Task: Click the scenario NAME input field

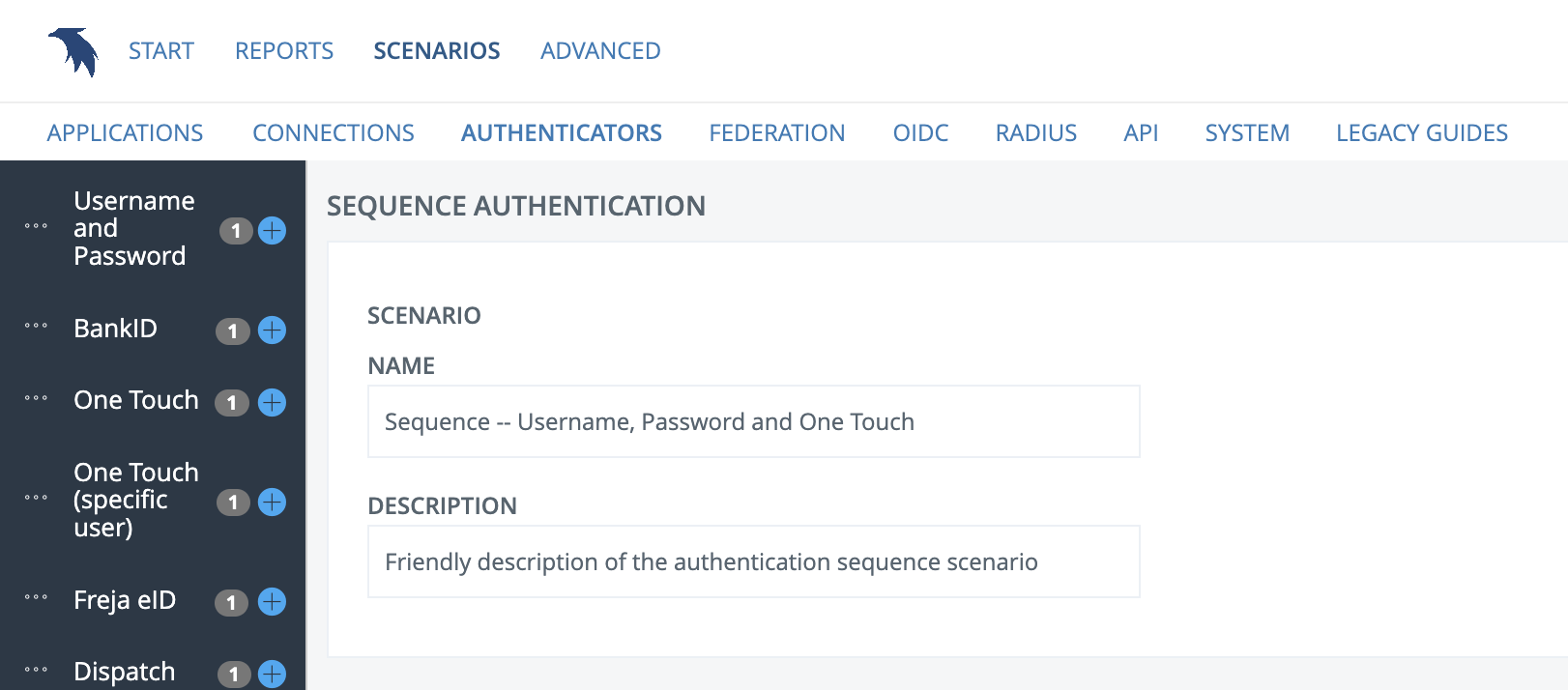Action: point(754,421)
